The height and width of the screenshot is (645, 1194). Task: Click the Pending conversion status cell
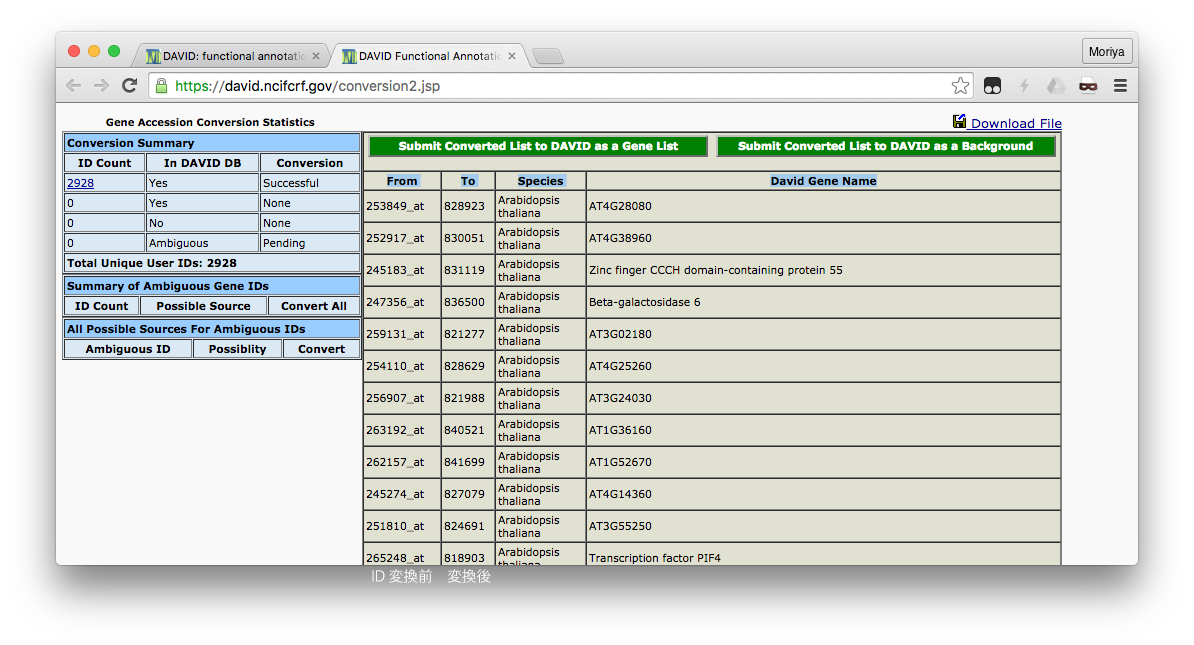point(309,243)
